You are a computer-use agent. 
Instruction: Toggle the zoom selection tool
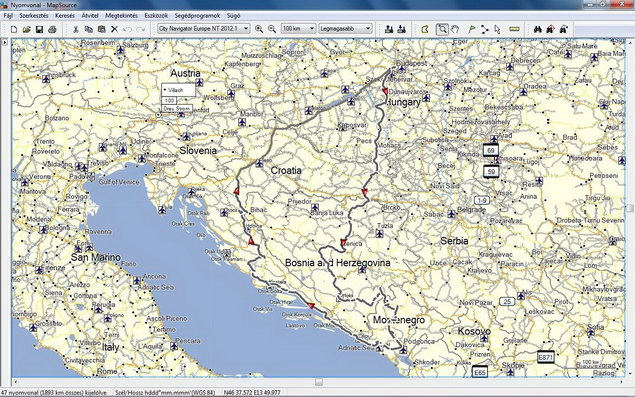(x=442, y=29)
